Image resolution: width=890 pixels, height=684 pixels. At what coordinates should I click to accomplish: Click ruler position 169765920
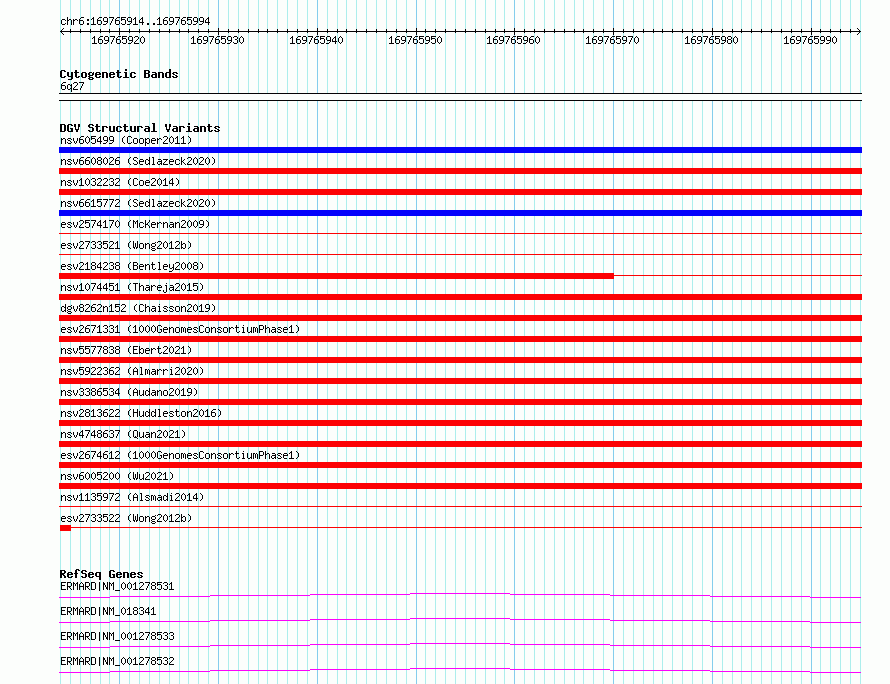point(118,40)
